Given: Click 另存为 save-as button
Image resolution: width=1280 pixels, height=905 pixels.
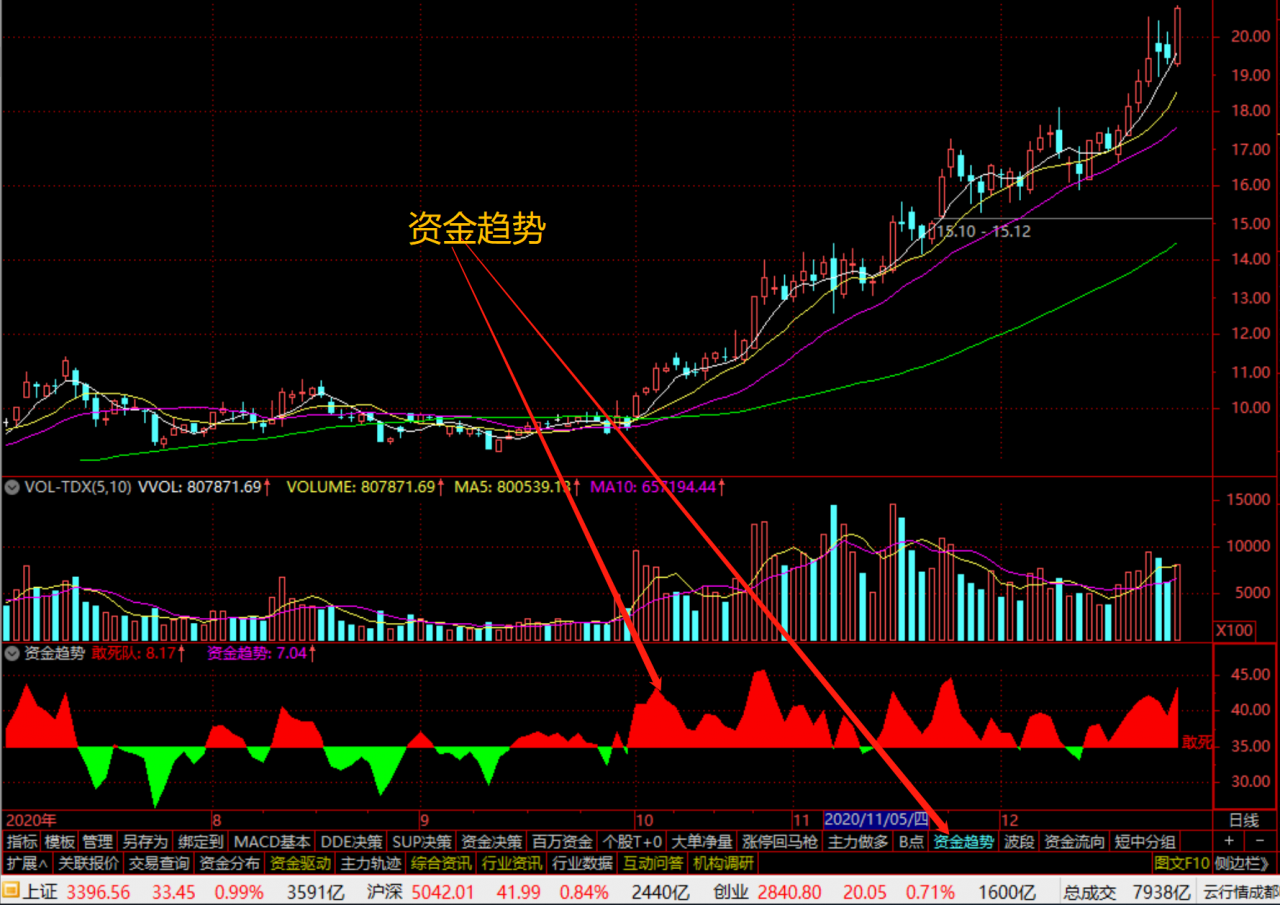Looking at the screenshot, I should (x=145, y=842).
